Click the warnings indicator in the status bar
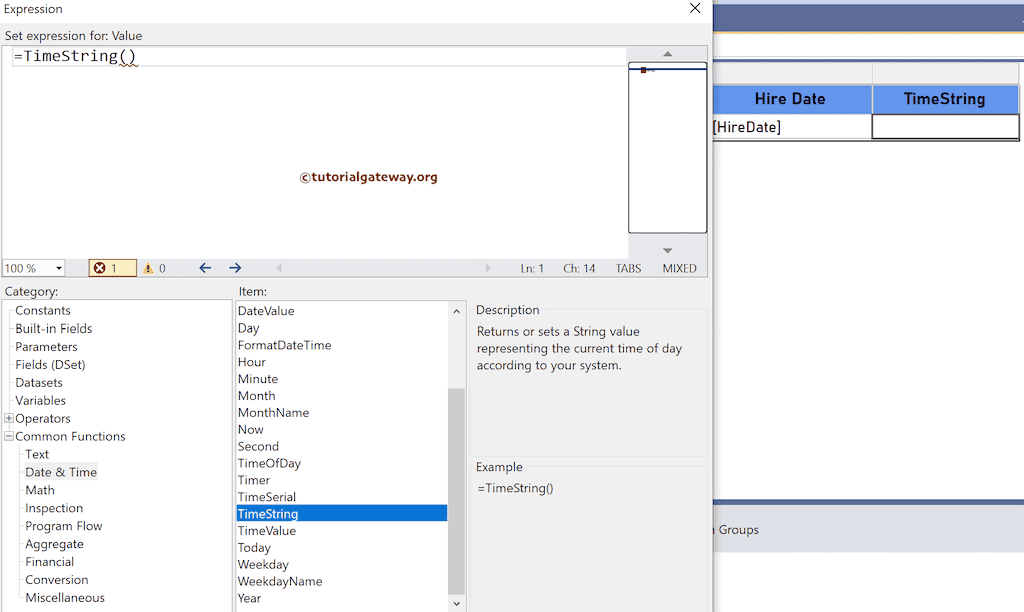Image resolution: width=1024 pixels, height=612 pixels. 153,267
